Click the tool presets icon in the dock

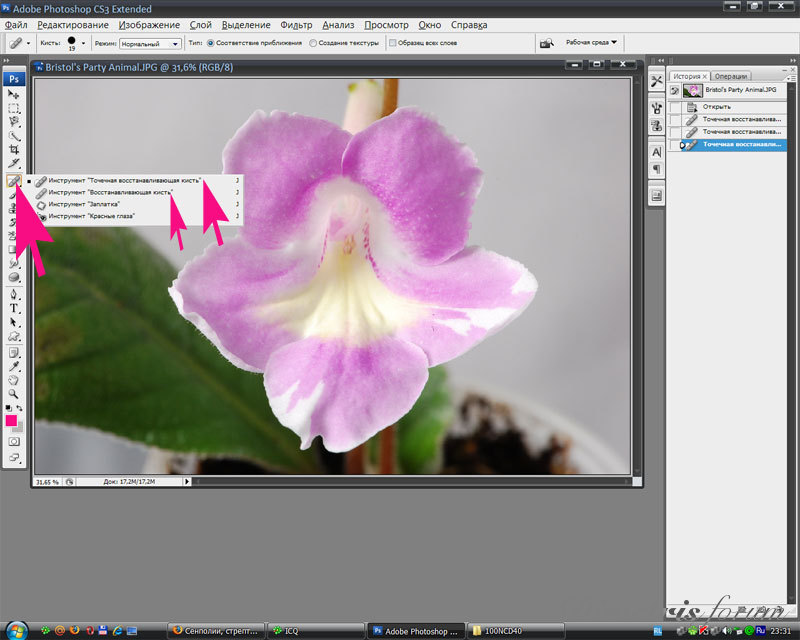tap(657, 81)
